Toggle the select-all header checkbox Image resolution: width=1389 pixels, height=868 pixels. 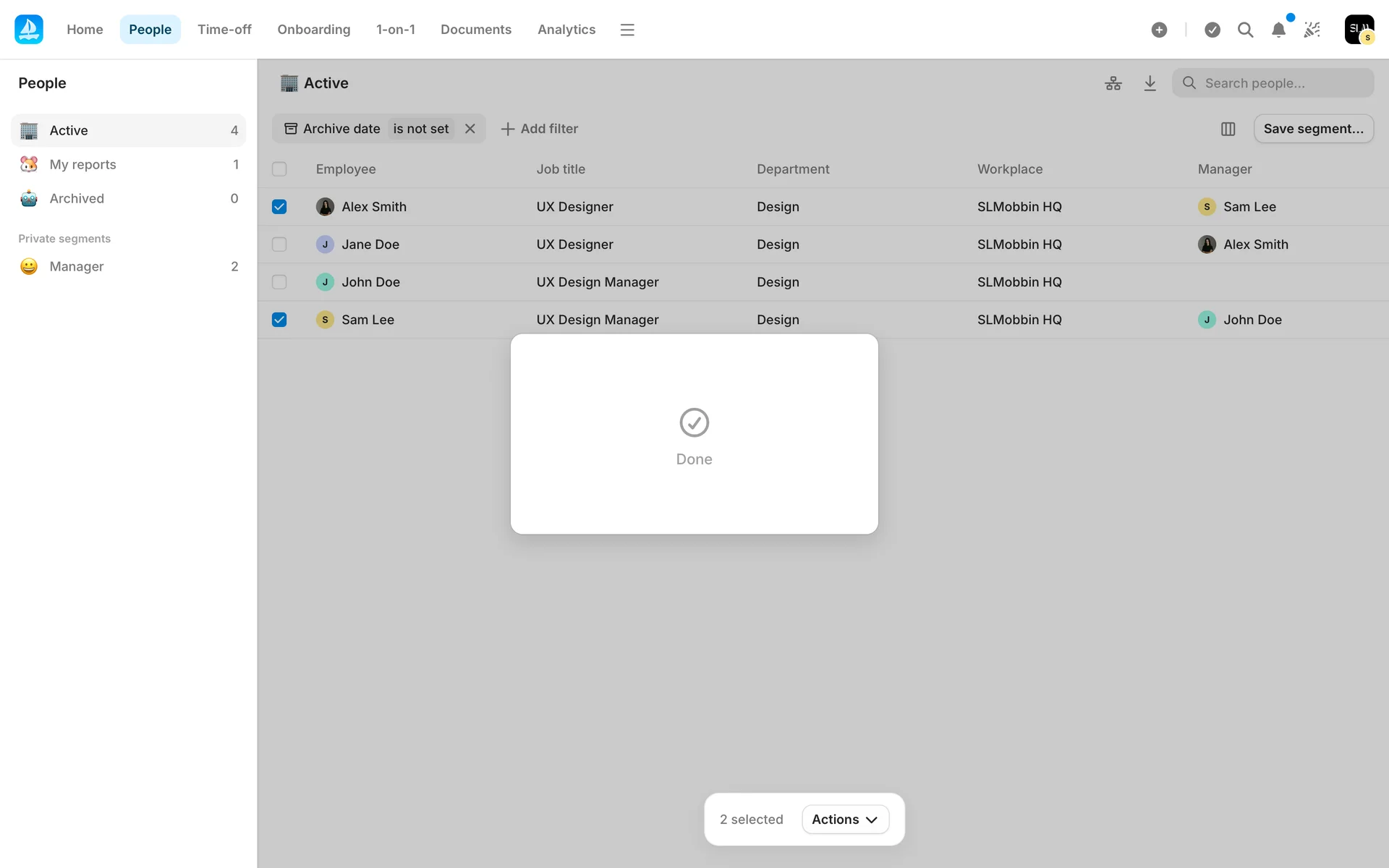pos(279,169)
